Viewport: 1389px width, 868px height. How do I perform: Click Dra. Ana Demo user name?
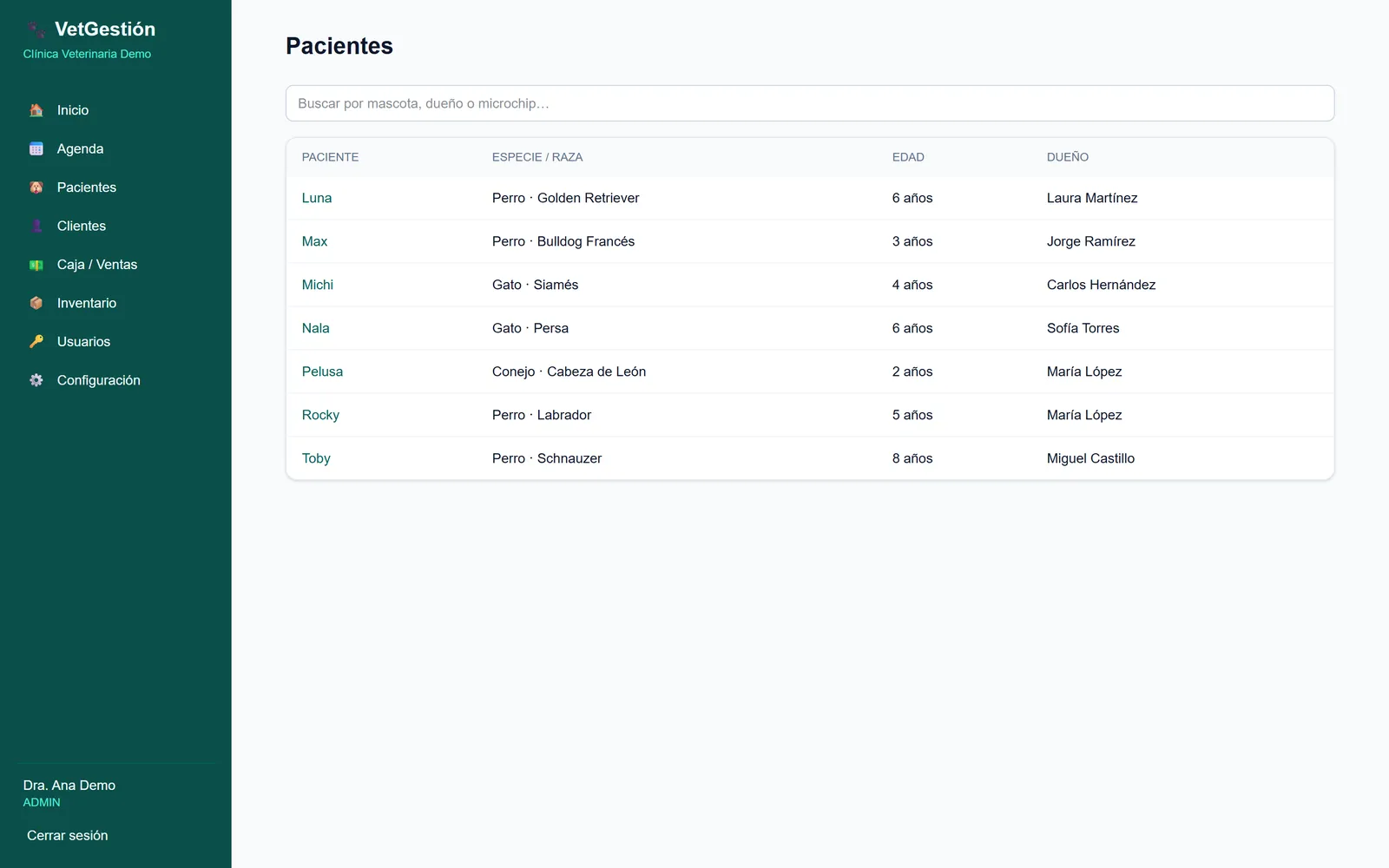[69, 786]
